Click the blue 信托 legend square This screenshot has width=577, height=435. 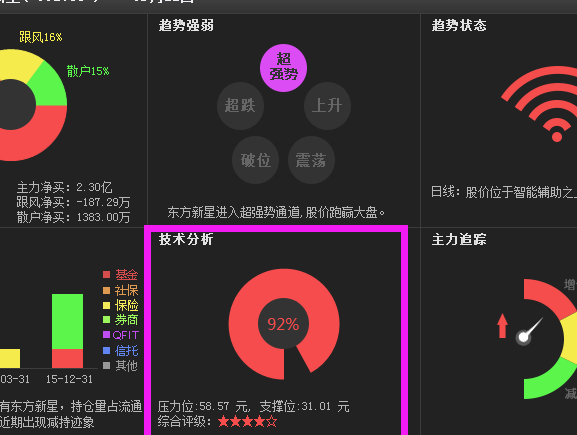107,350
